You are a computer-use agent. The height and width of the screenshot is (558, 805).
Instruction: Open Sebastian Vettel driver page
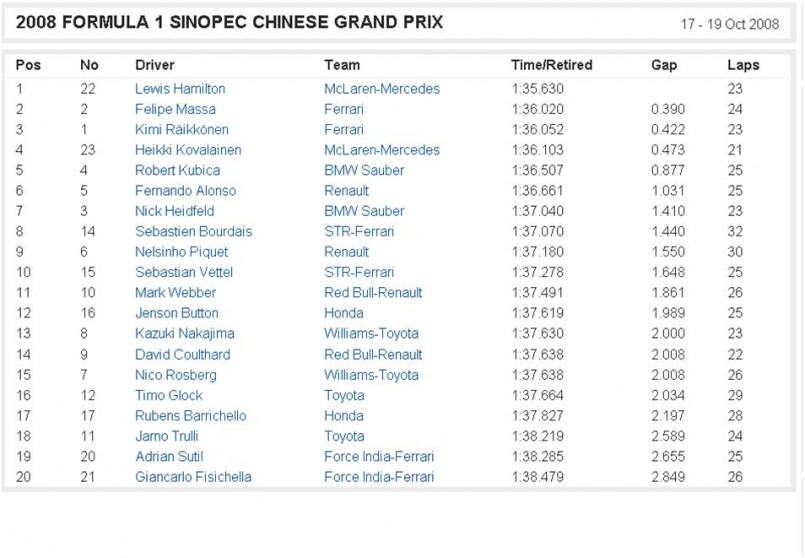coord(185,273)
